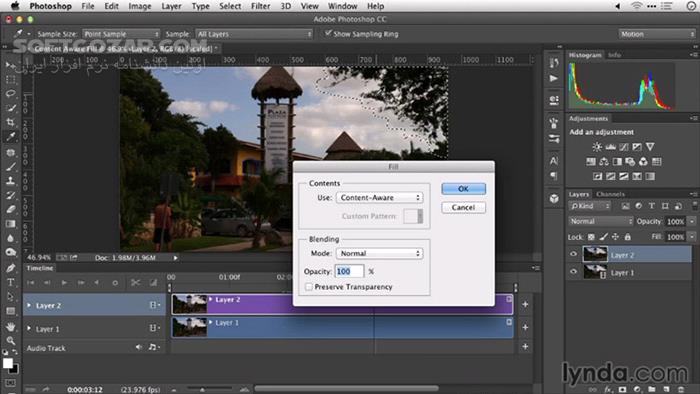Add media to Layer 1 track

click(525, 327)
